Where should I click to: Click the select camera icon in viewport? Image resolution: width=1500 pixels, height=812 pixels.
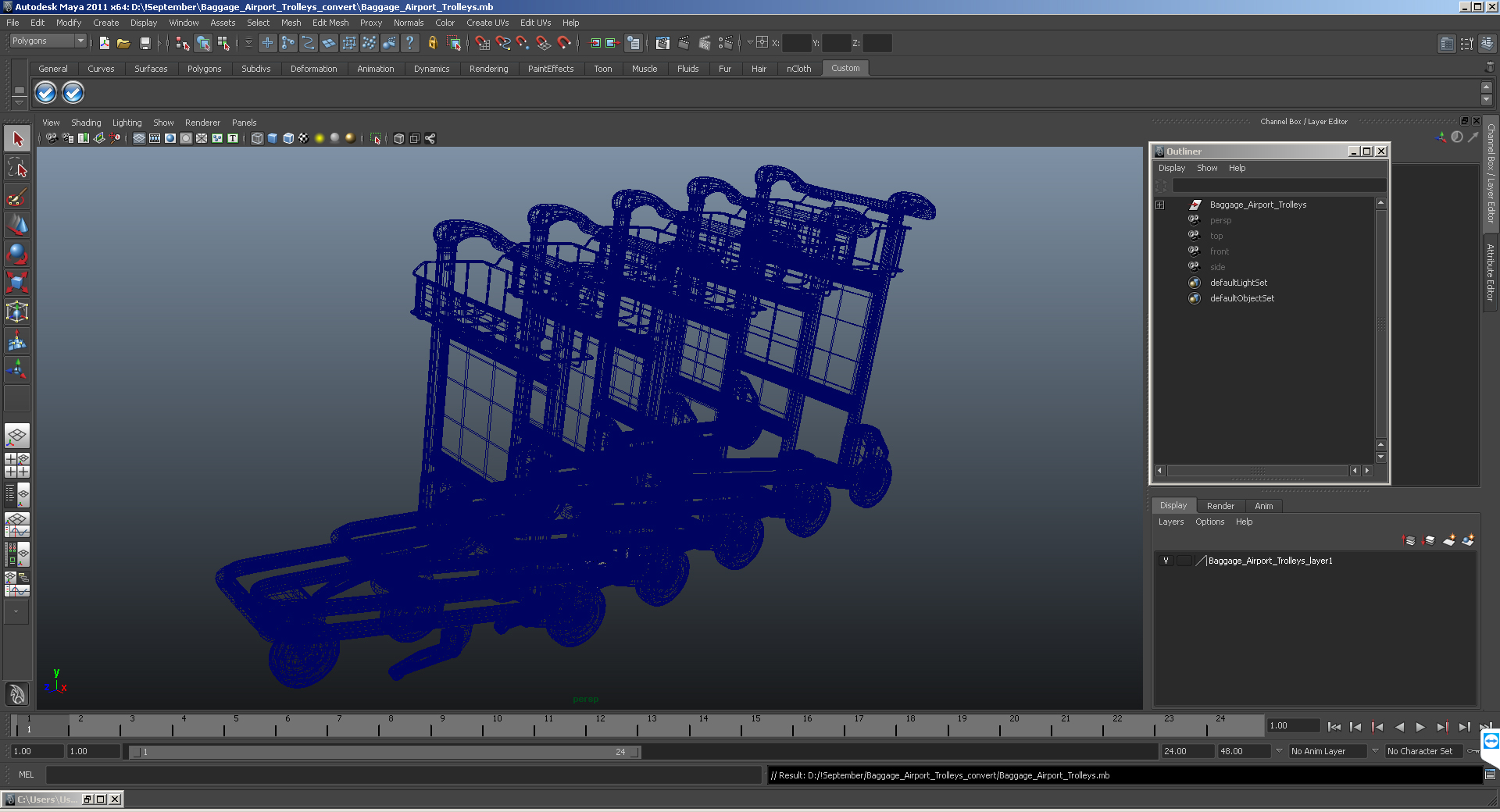click(52, 138)
